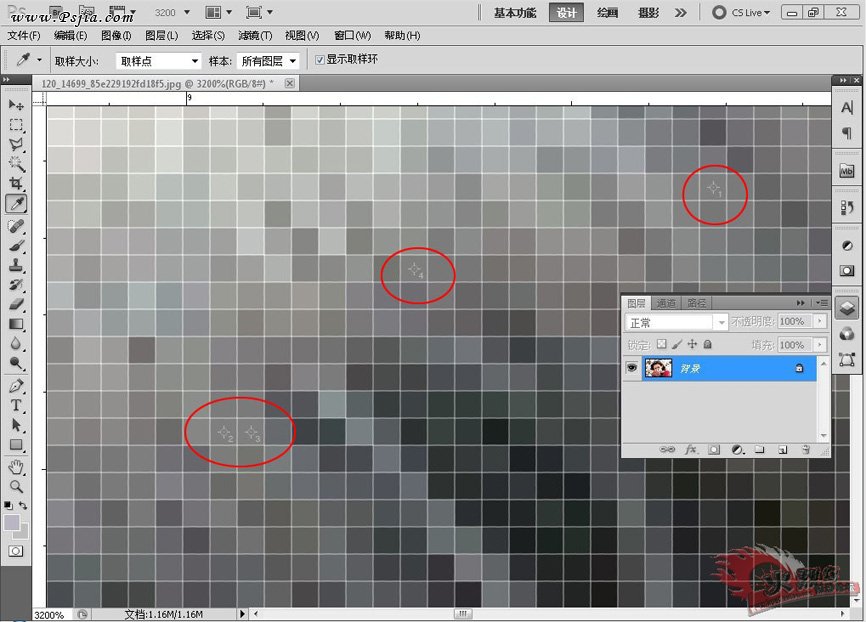The width and height of the screenshot is (866, 622).
Task: Switch to the 路径 tab
Action: tap(696, 303)
